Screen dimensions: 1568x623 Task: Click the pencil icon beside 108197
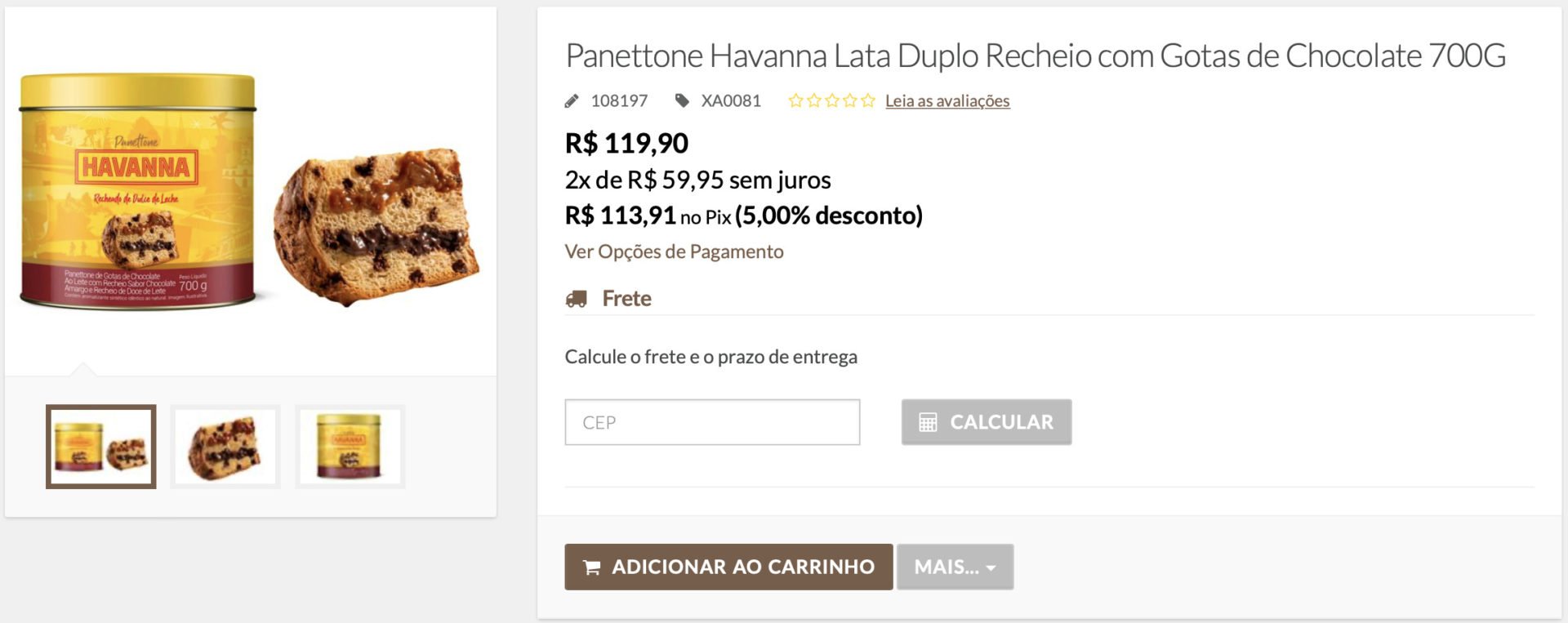572,101
